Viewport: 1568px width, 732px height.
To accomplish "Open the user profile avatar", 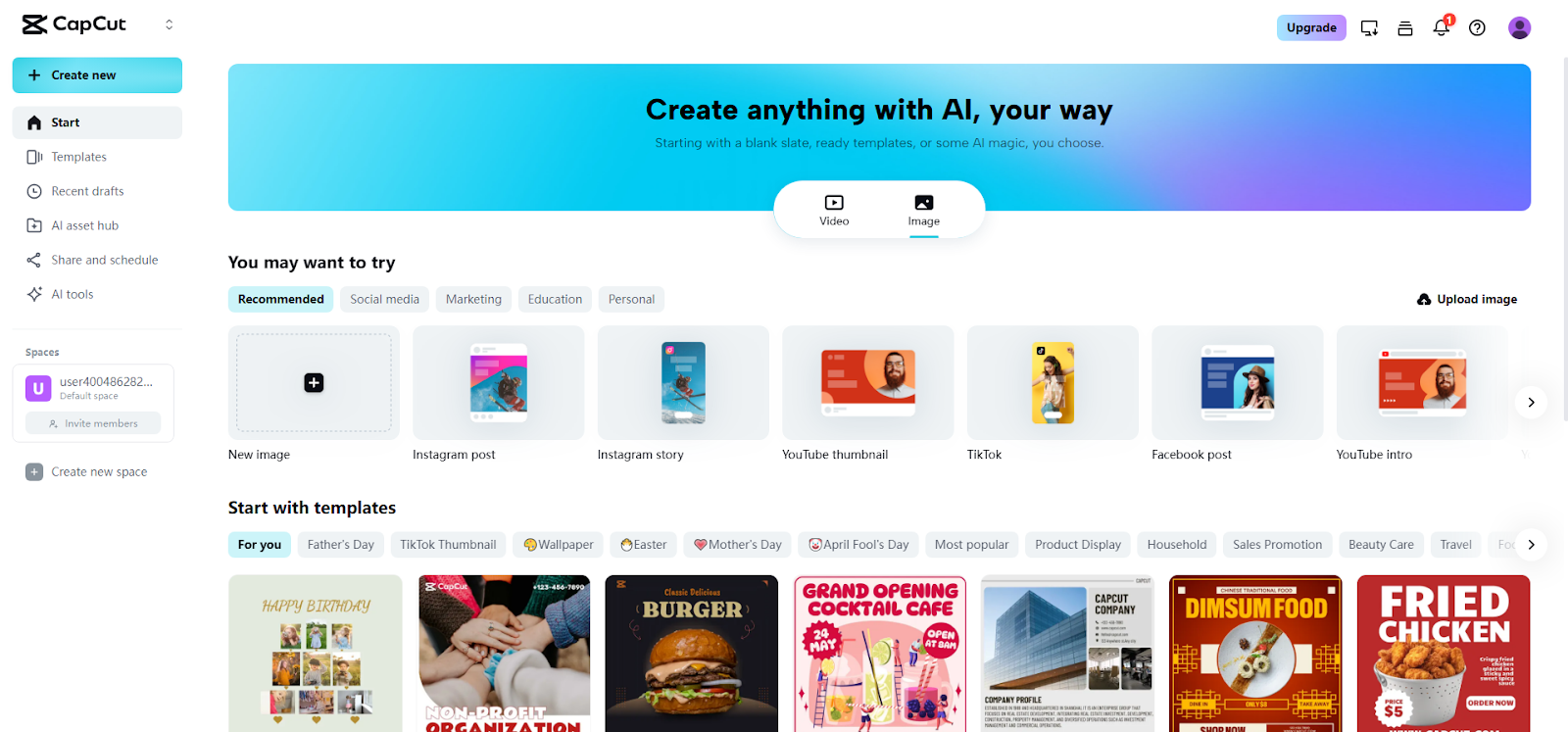I will pyautogui.click(x=1519, y=27).
